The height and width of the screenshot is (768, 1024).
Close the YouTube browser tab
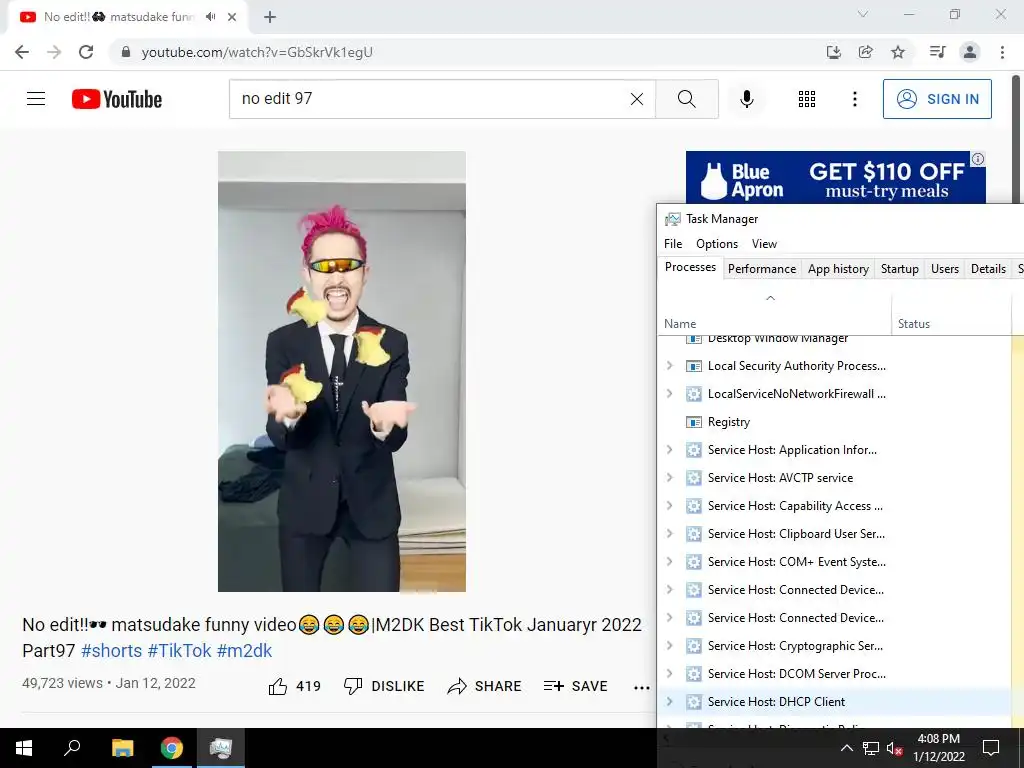coord(232,17)
